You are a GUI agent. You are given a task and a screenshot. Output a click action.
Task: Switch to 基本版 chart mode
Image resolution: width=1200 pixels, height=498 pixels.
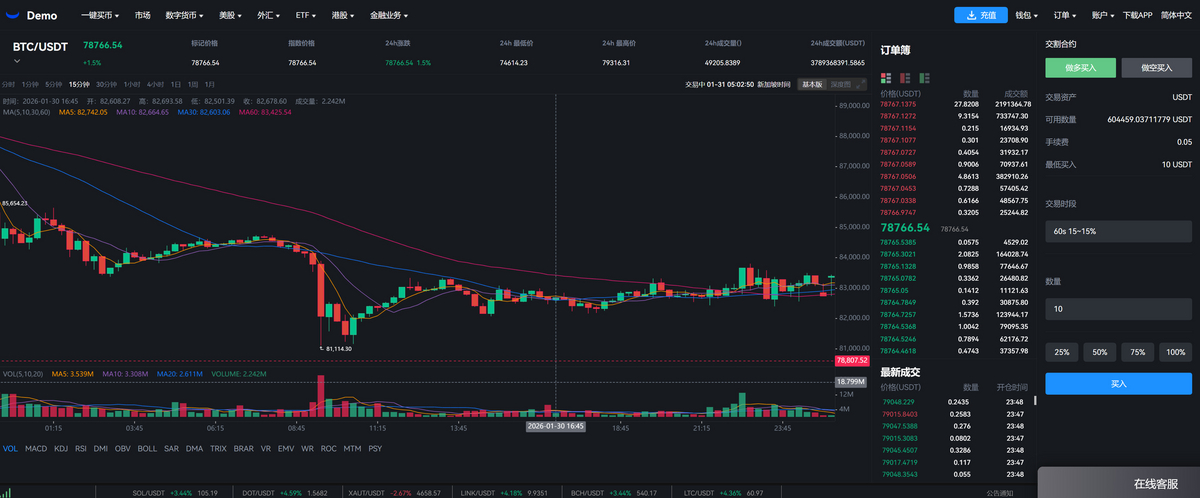(812, 84)
